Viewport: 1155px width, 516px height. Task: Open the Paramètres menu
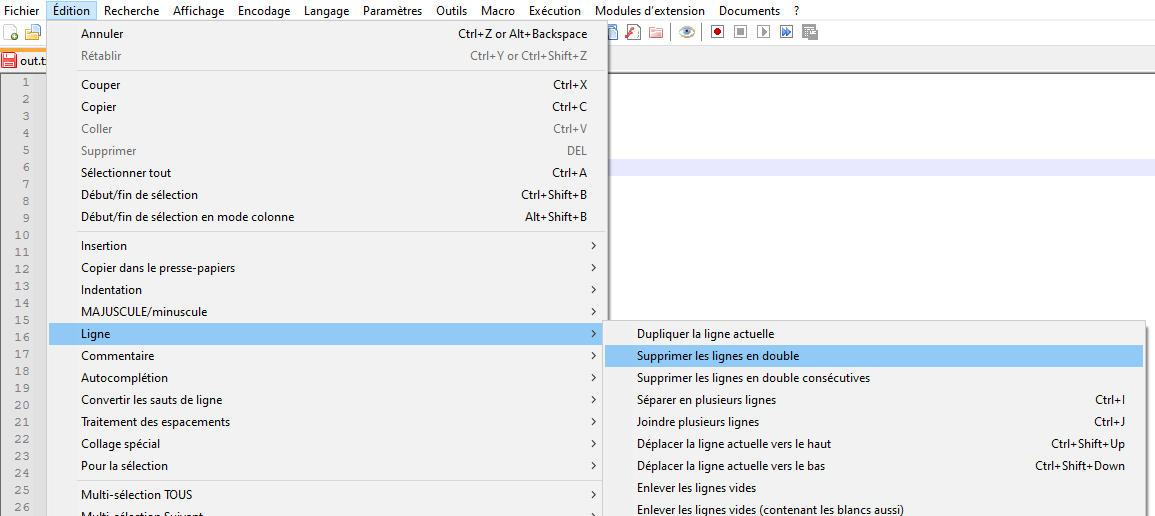pos(393,11)
